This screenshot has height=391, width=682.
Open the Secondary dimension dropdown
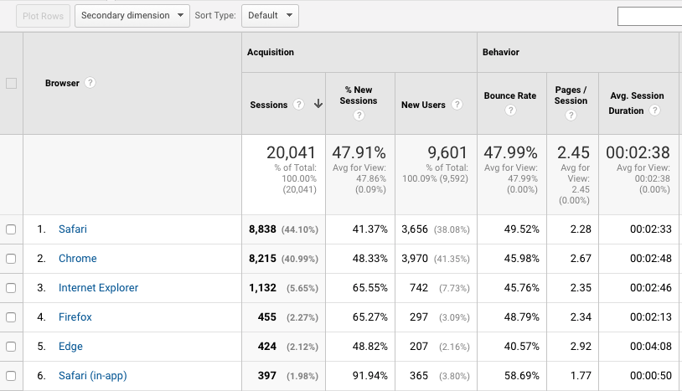(132, 16)
